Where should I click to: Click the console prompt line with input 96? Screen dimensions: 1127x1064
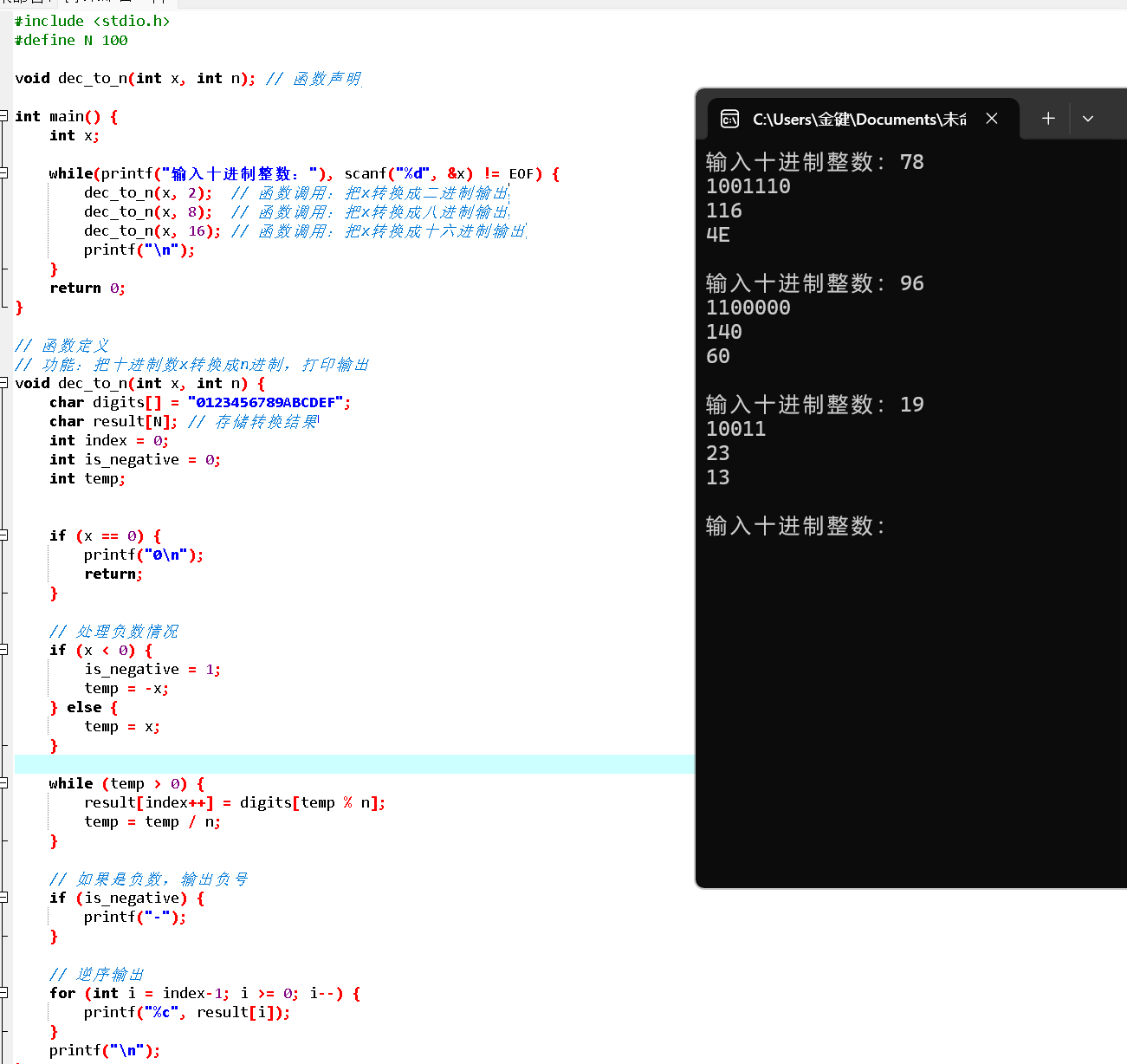coord(815,283)
